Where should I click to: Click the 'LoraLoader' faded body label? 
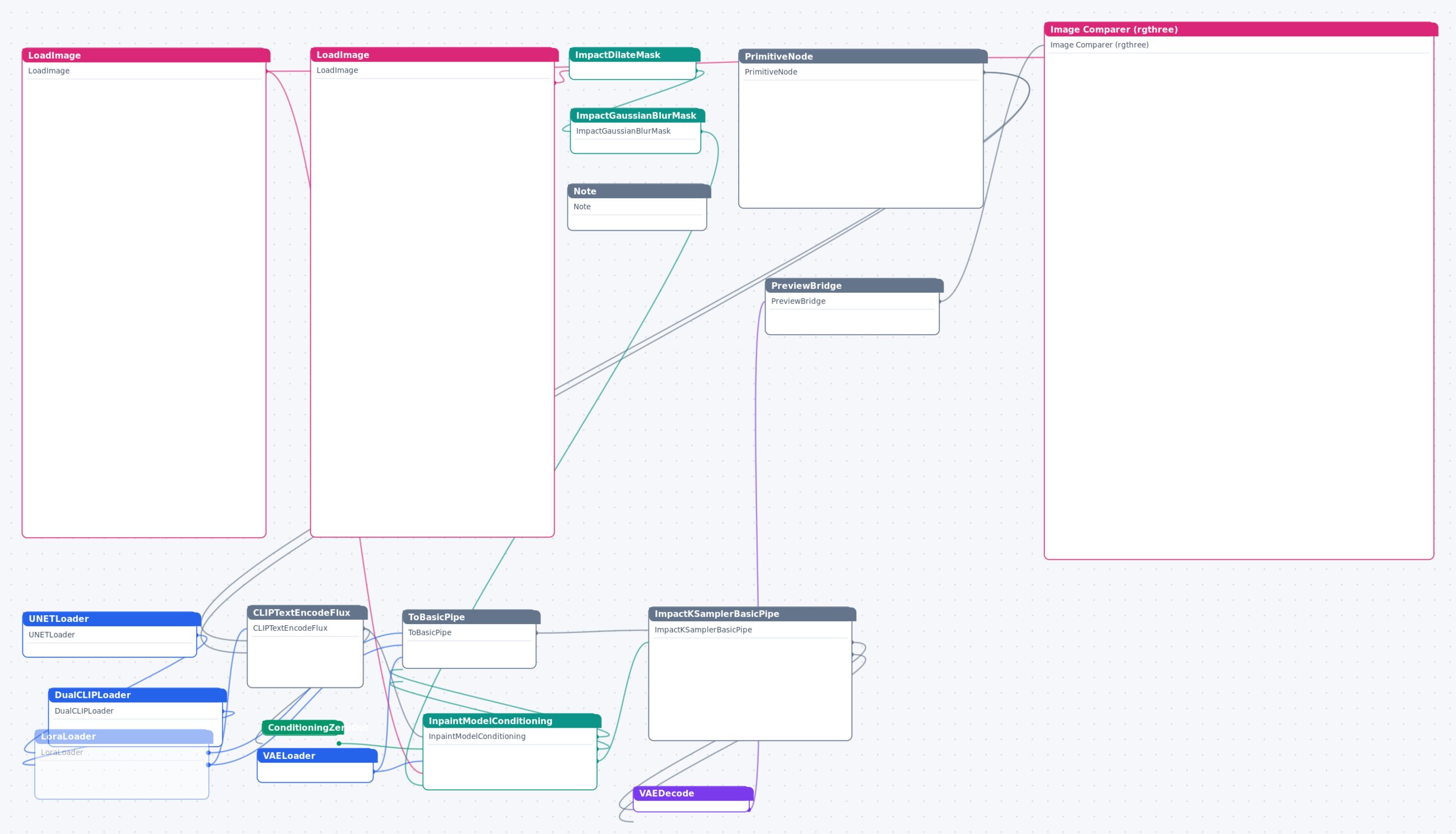point(62,752)
